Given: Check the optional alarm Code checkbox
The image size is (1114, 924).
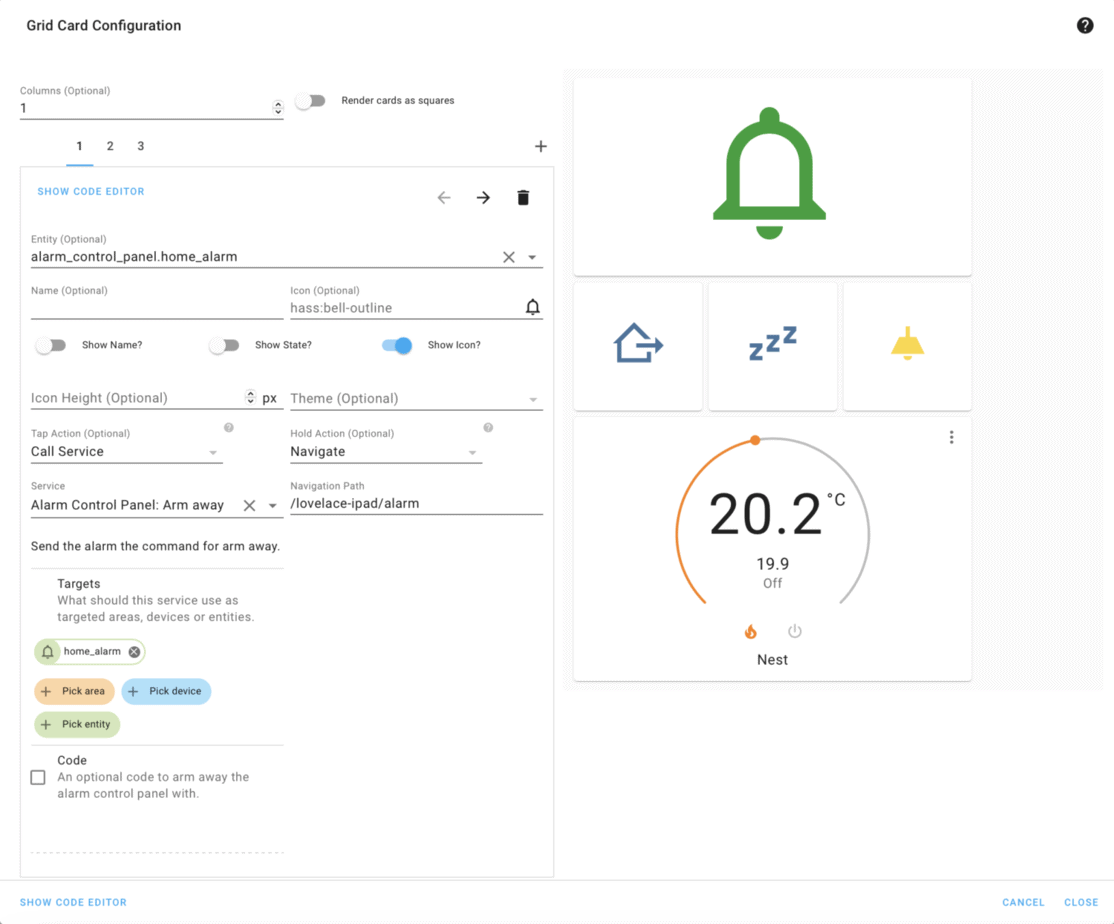Looking at the screenshot, I should [x=37, y=777].
